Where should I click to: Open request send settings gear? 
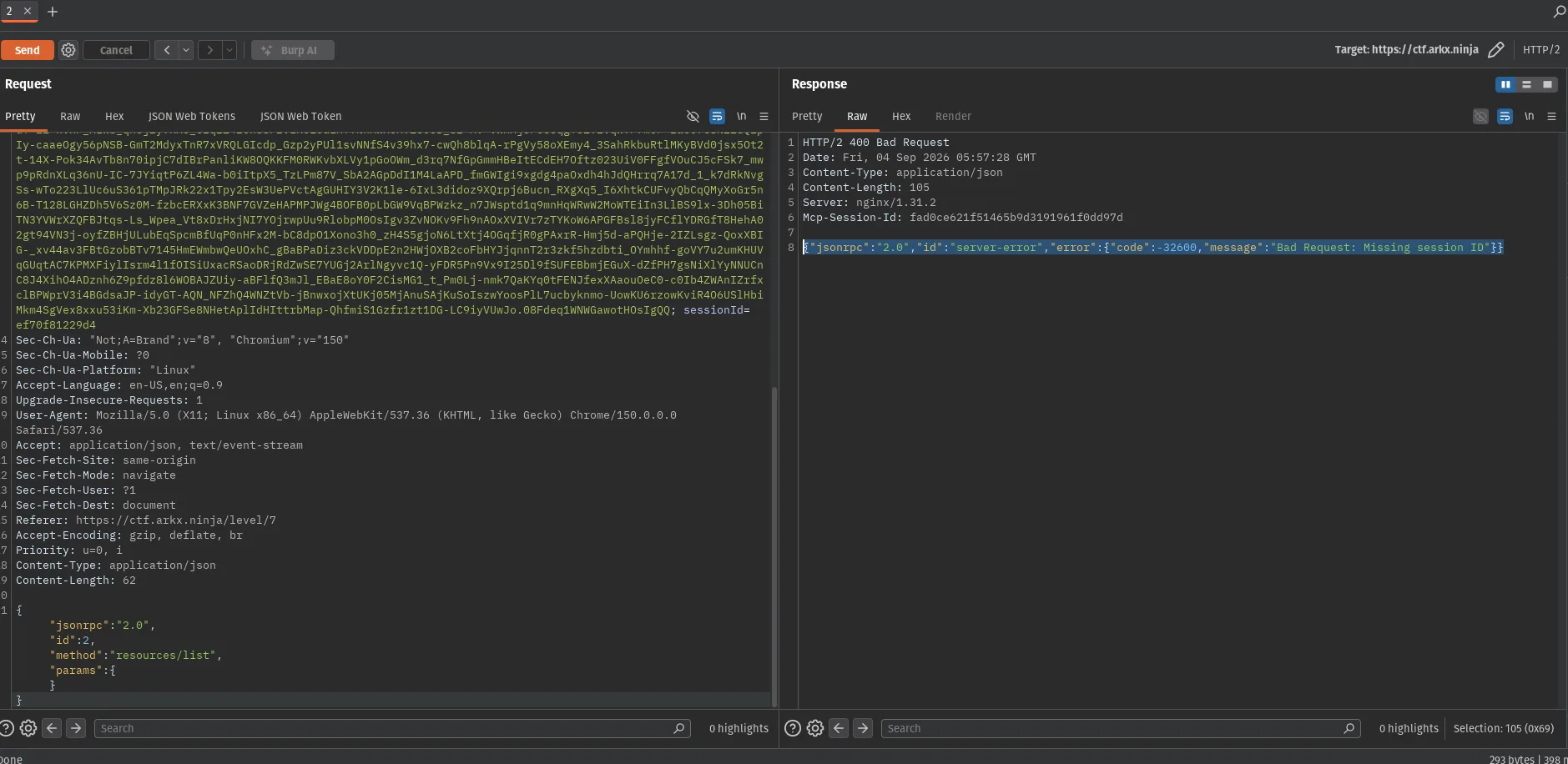[68, 50]
